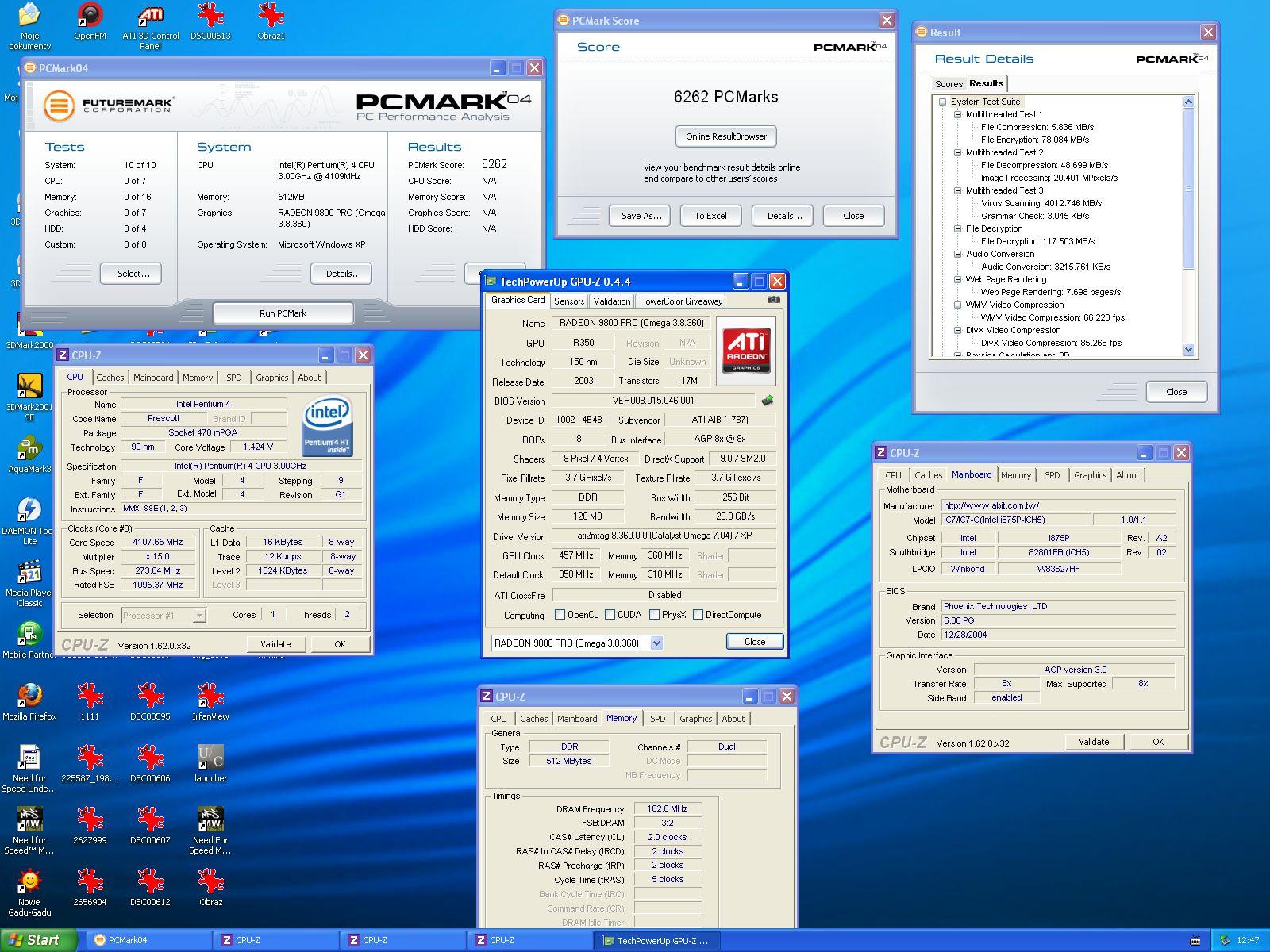Click Close button in Result window
Image resolution: width=1270 pixels, height=952 pixels.
click(1176, 392)
